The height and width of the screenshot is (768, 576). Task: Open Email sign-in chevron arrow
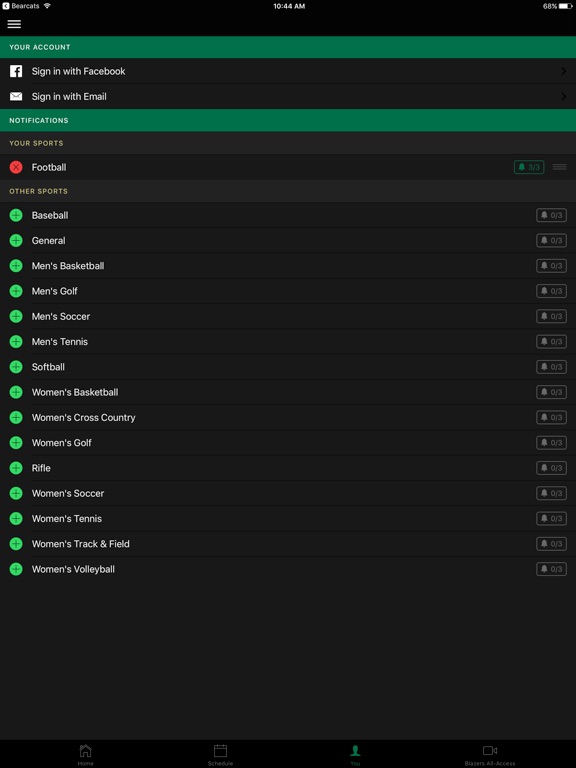563,96
